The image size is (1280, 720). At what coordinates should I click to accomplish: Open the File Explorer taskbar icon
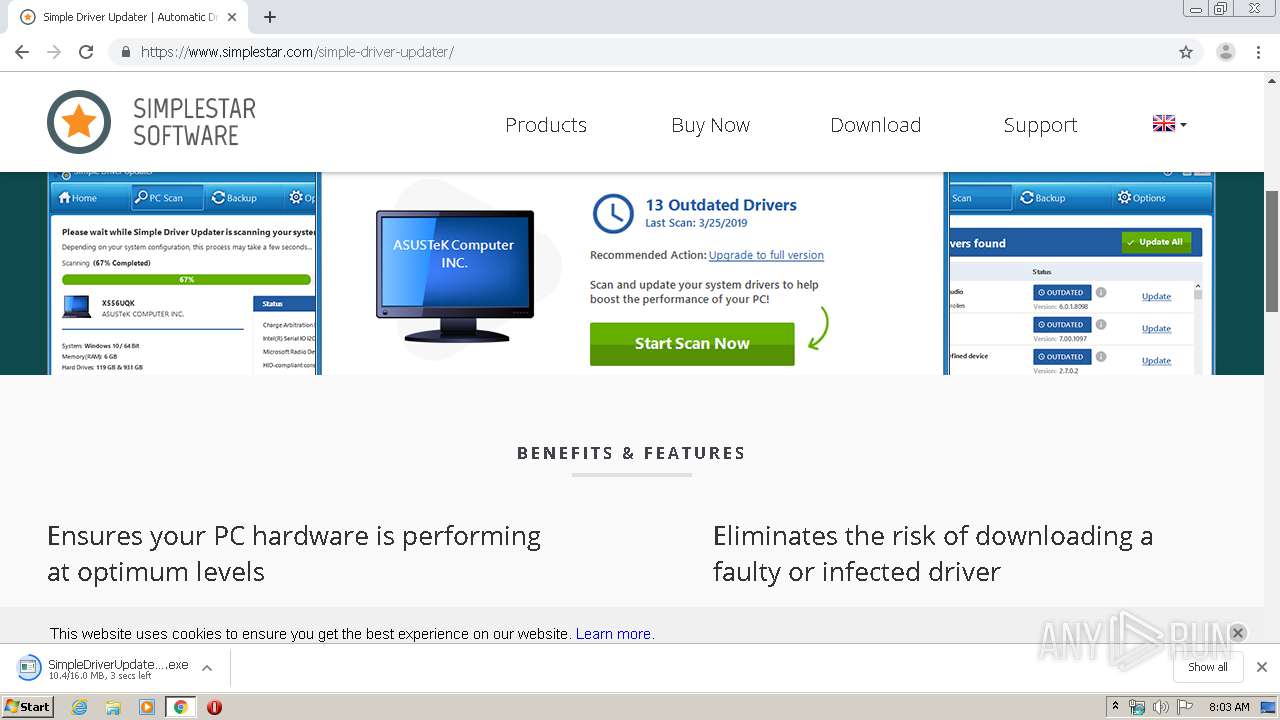[113, 707]
